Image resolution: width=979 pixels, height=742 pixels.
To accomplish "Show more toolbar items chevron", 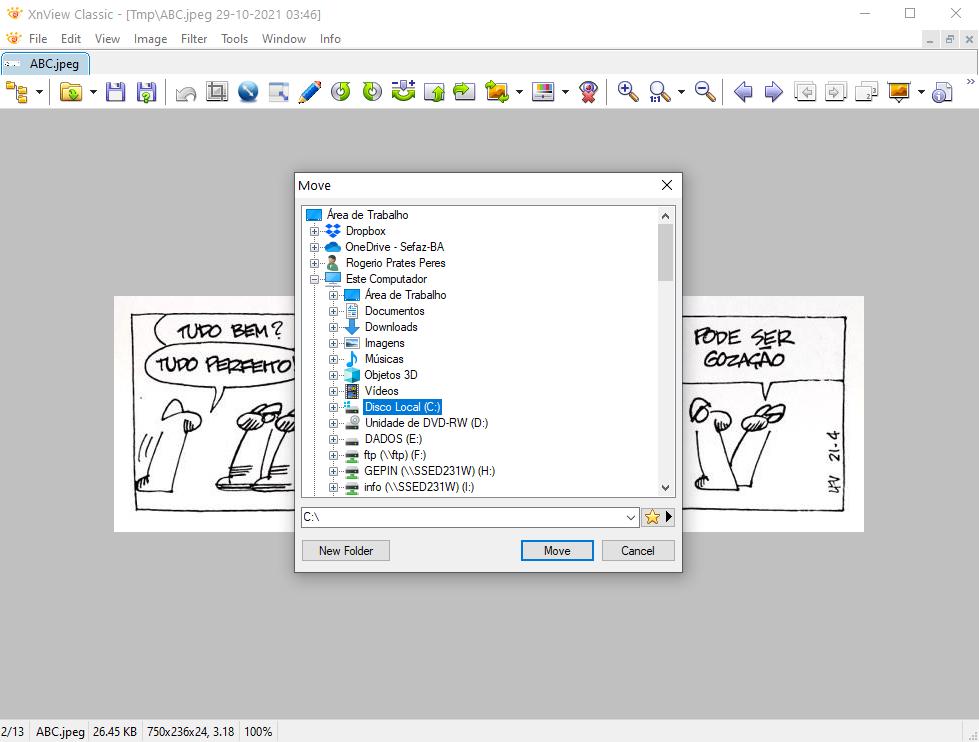I will 970,81.
